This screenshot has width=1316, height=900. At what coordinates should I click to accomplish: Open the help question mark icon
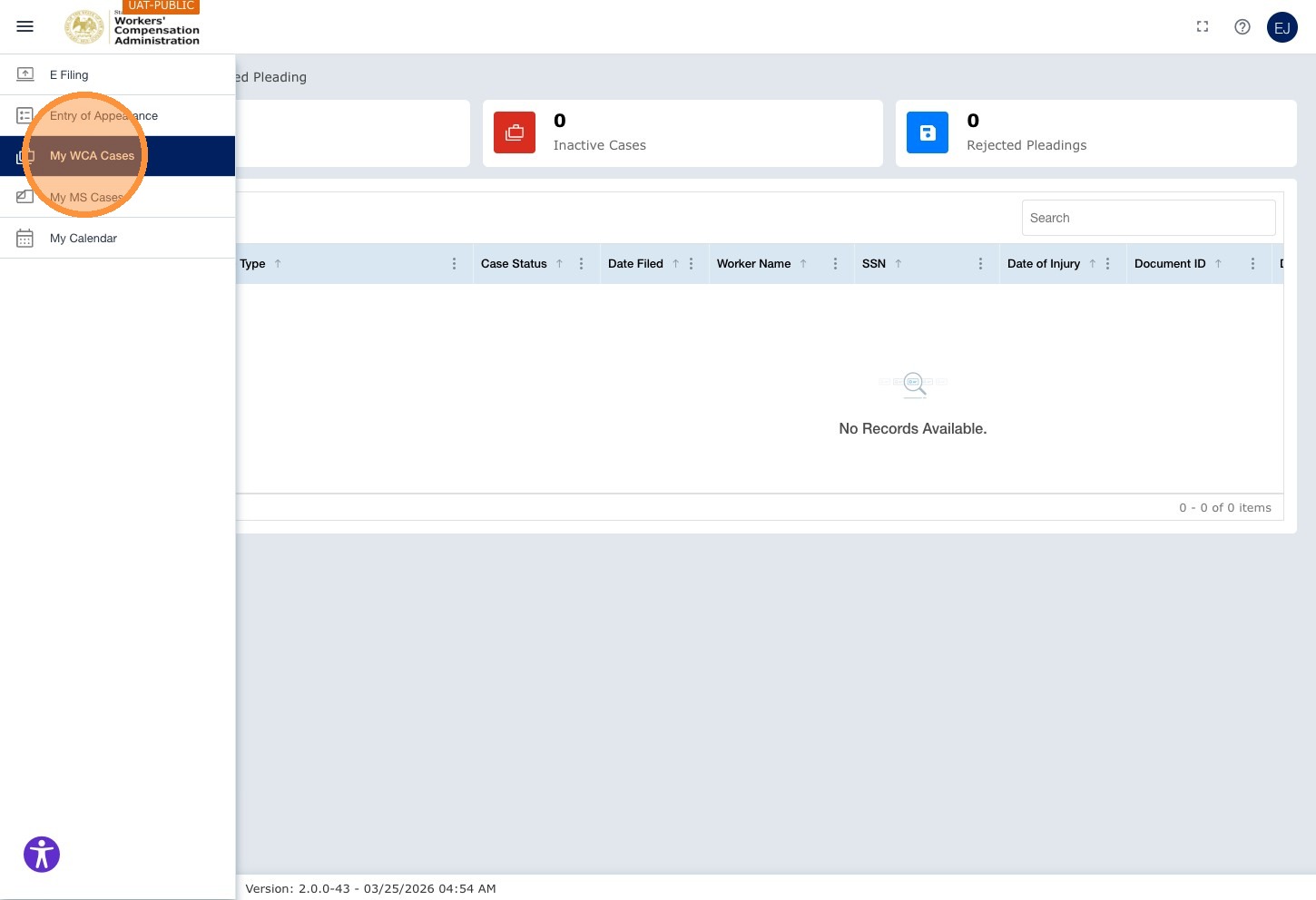[x=1242, y=27]
